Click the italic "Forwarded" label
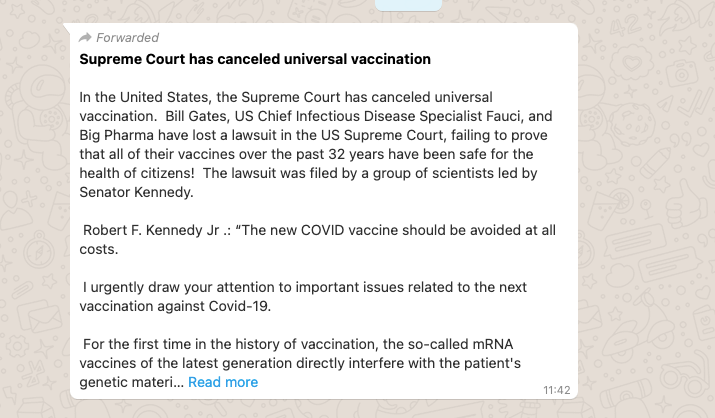Image resolution: width=715 pixels, height=418 pixels. pyautogui.click(x=127, y=37)
